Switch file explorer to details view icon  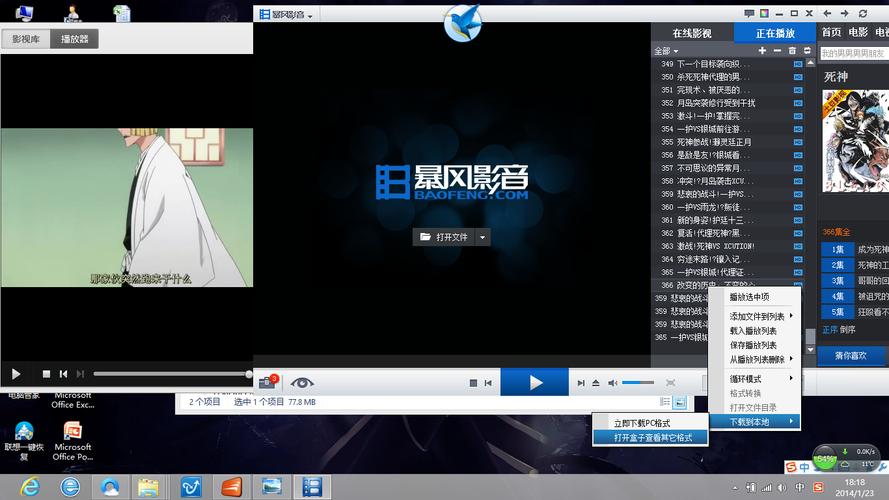point(665,402)
